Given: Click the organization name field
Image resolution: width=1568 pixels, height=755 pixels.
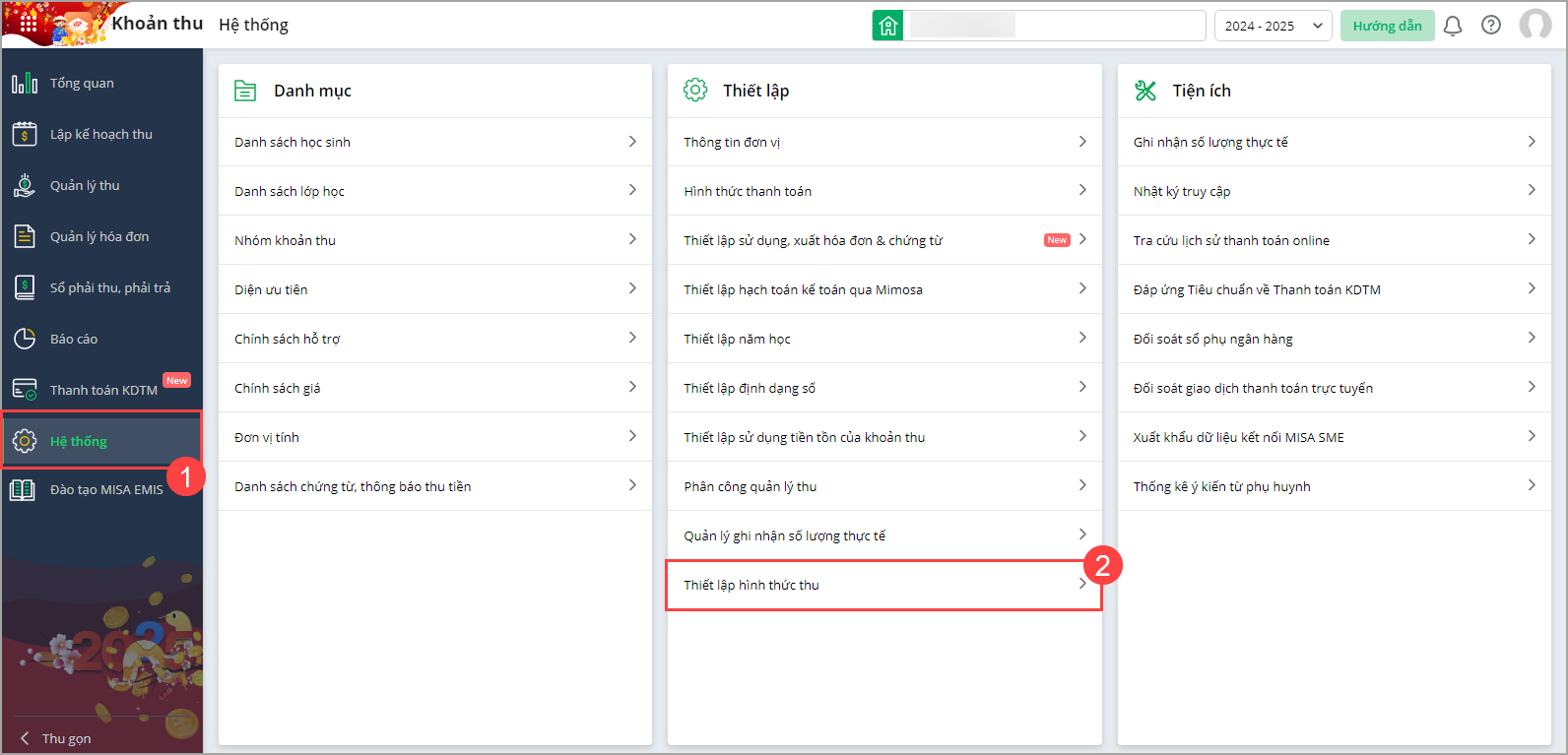Looking at the screenshot, I should [1054, 26].
